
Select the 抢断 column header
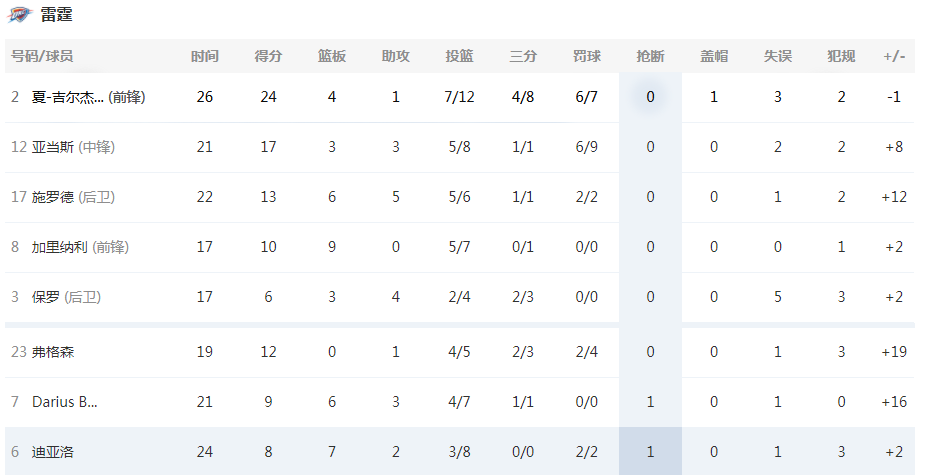[x=650, y=56]
